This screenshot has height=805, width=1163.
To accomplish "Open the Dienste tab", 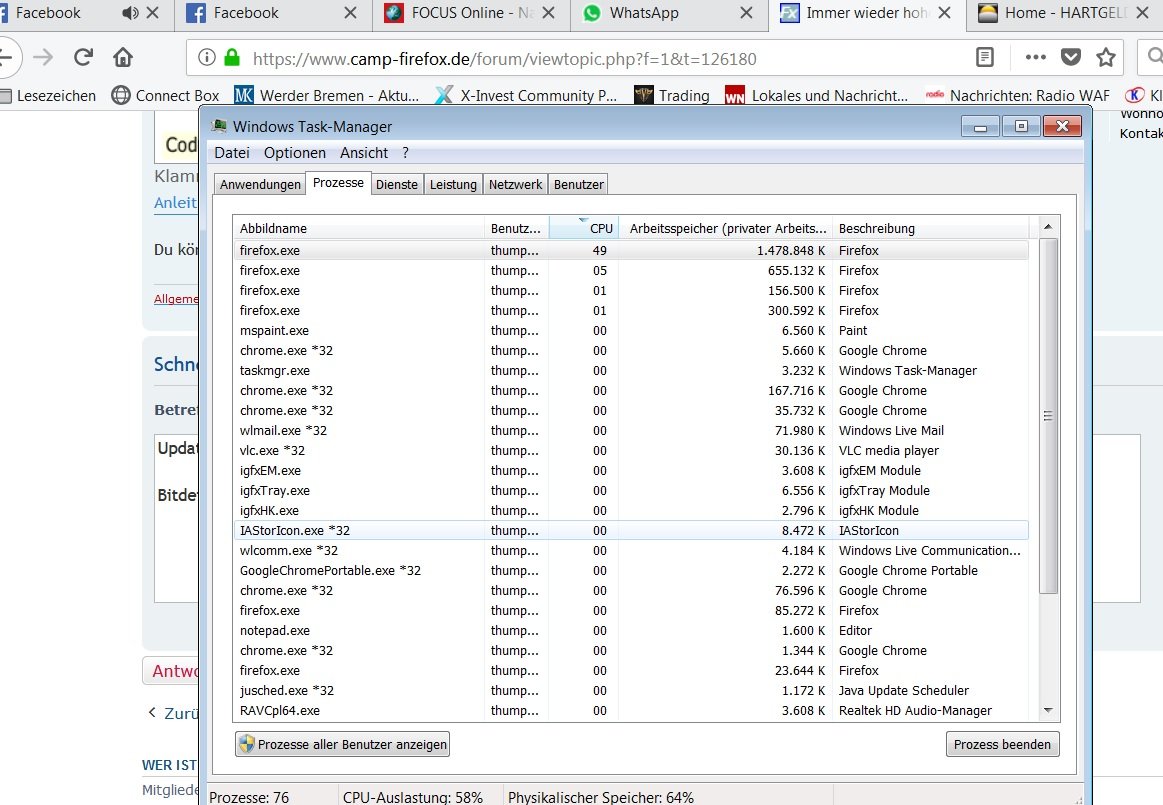I will (397, 184).
